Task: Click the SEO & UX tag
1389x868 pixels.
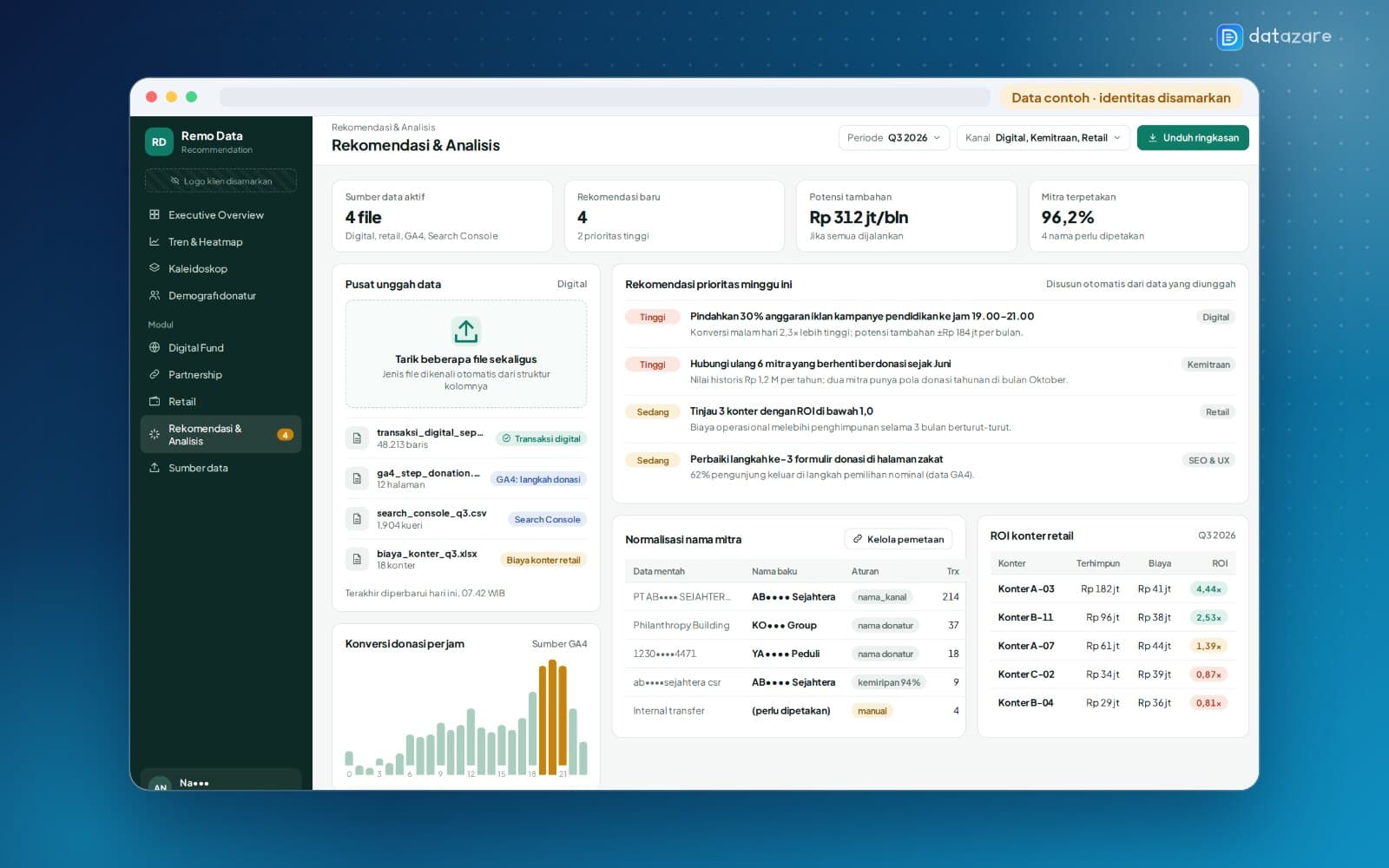Action: pyautogui.click(x=1209, y=460)
